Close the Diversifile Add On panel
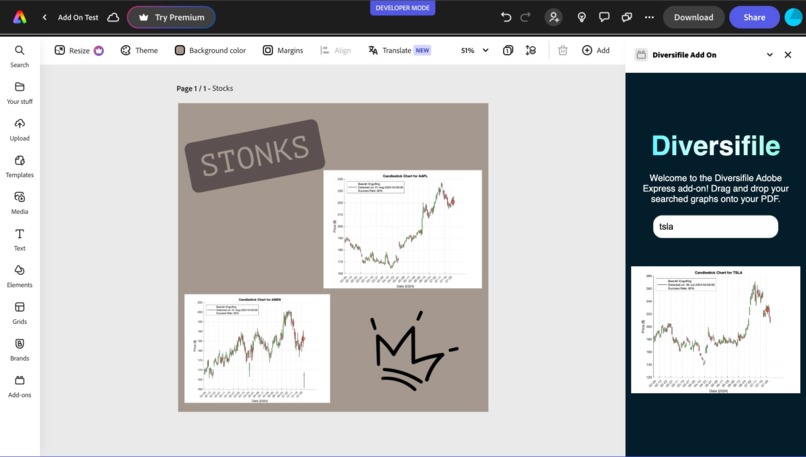 click(x=787, y=54)
